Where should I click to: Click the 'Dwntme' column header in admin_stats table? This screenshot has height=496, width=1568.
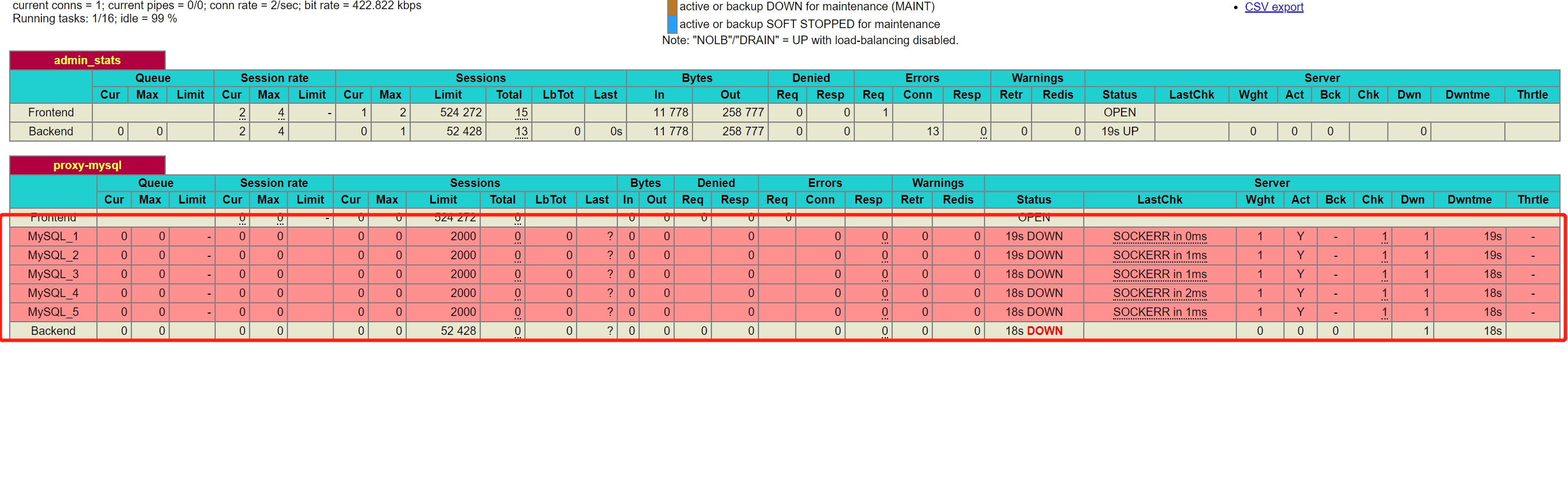point(1467,95)
